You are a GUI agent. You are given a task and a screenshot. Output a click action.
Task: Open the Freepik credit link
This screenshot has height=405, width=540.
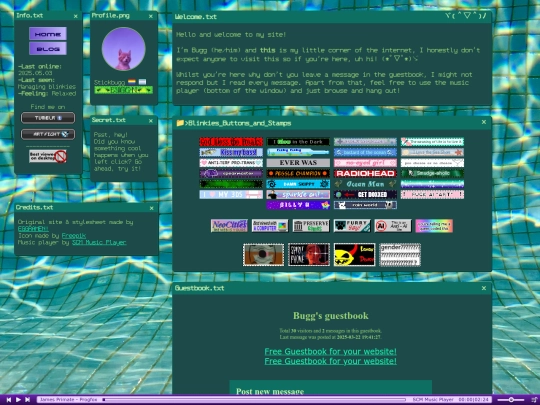point(74,236)
